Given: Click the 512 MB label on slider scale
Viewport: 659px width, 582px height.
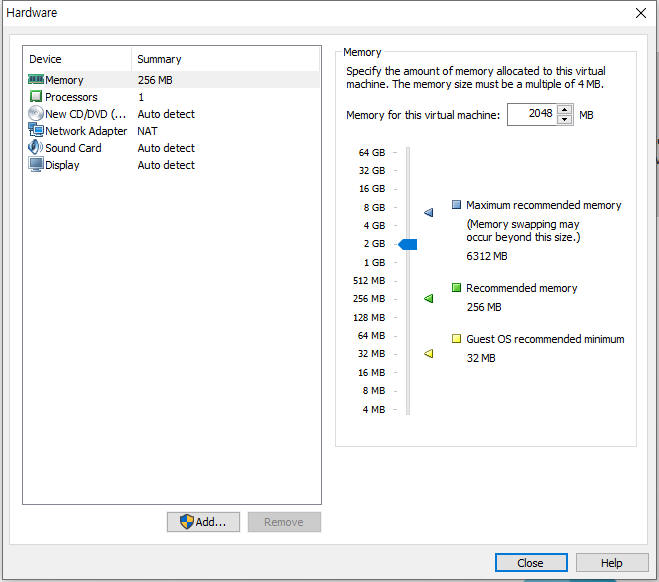Looking at the screenshot, I should (369, 280).
